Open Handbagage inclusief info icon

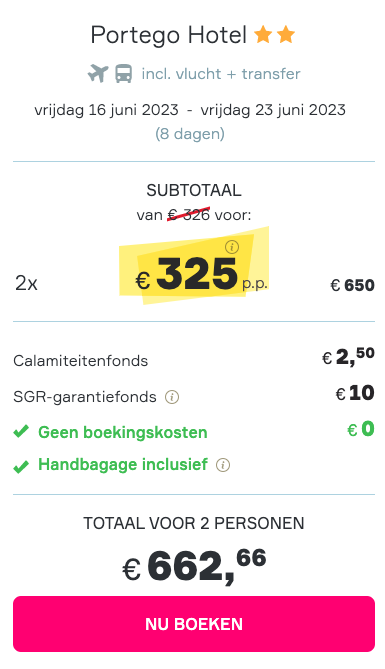(x=223, y=465)
